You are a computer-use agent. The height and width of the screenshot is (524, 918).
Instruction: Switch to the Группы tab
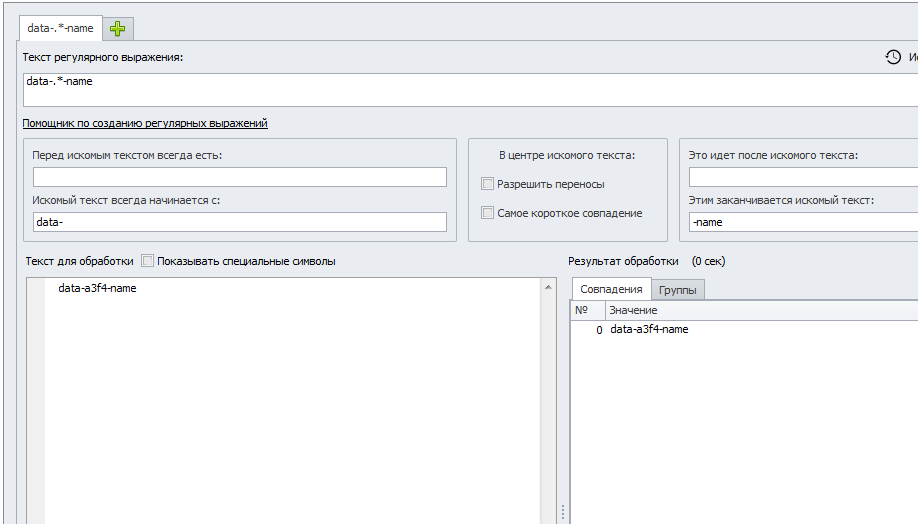677,290
